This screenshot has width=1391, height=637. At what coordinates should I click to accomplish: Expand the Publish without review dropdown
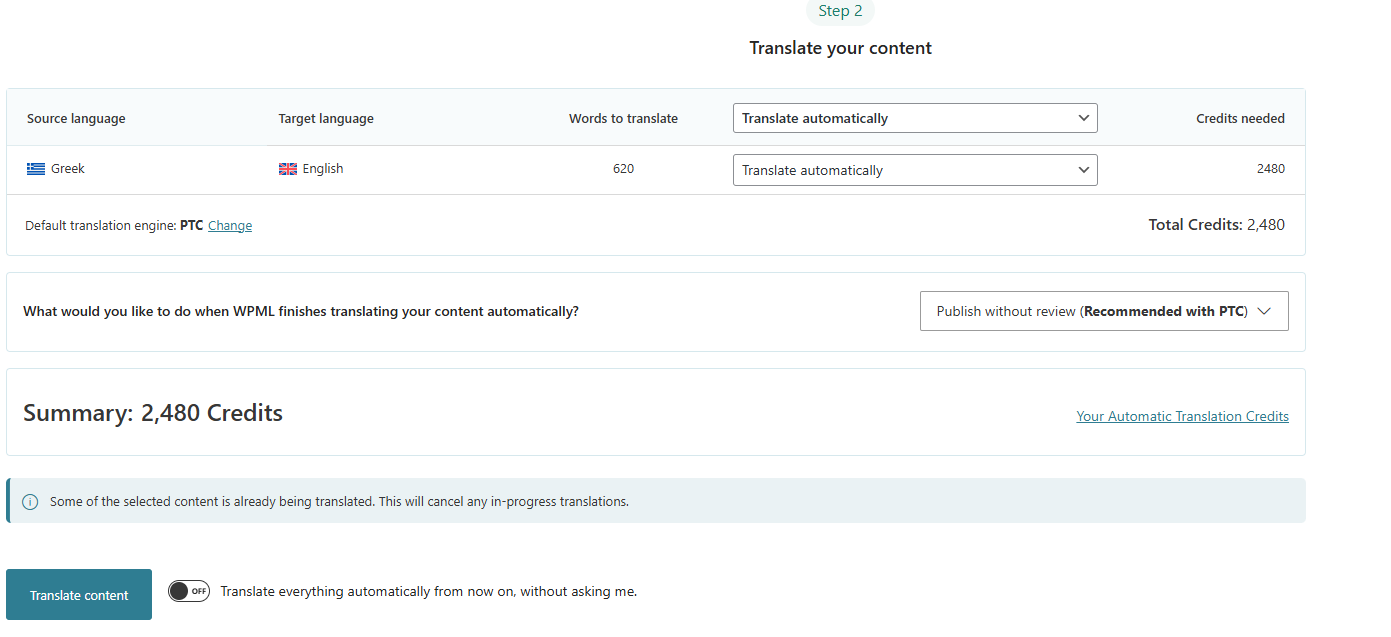pyautogui.click(x=1103, y=311)
